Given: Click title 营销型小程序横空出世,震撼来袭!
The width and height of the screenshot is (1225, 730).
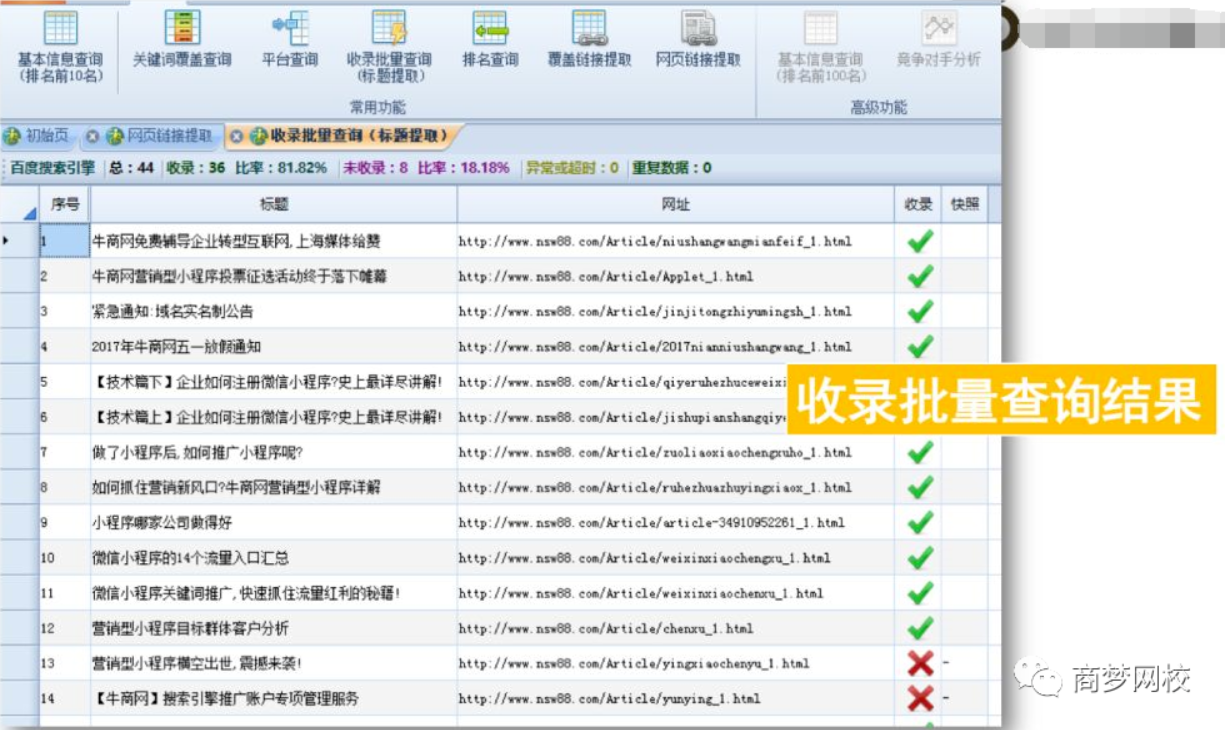Looking at the screenshot, I should point(197,664).
